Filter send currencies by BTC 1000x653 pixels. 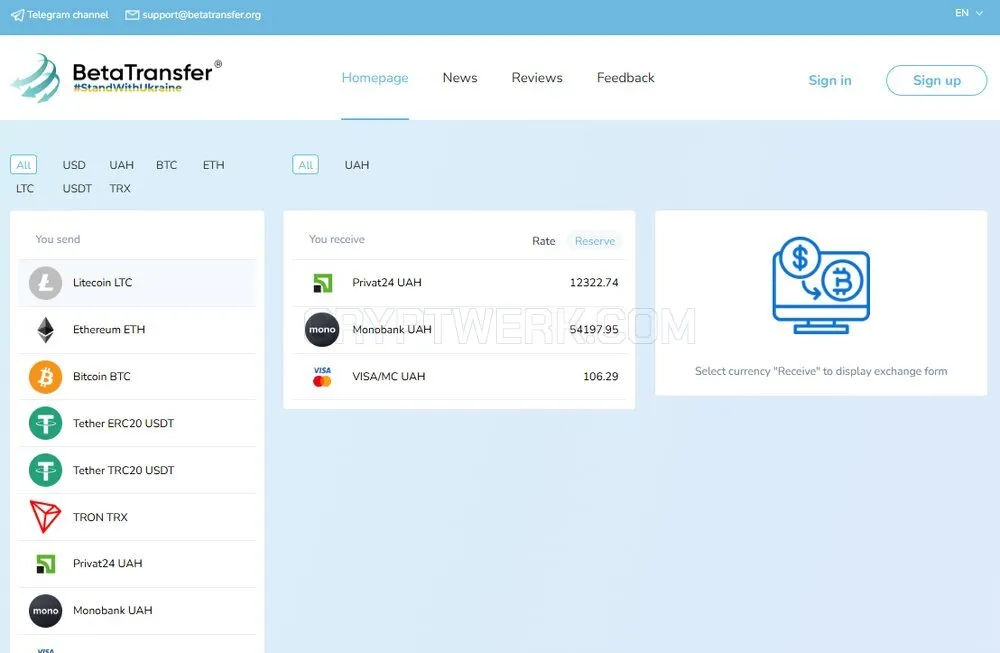click(x=166, y=165)
